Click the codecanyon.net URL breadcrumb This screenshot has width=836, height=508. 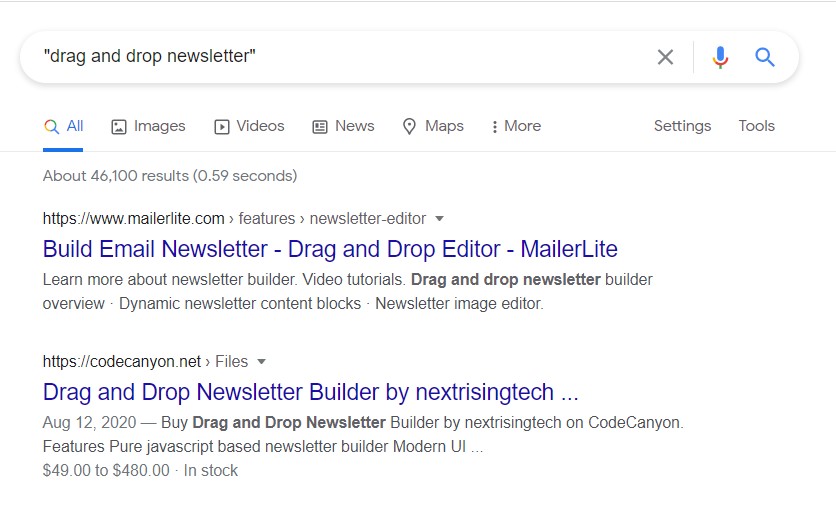tap(121, 362)
